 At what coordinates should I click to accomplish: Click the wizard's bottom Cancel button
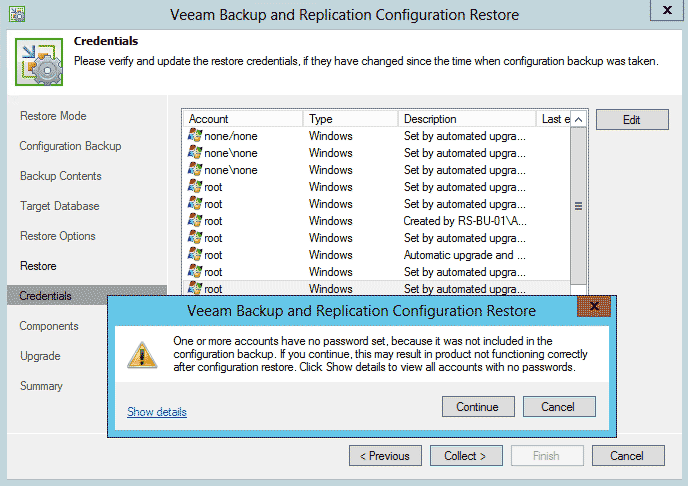(x=628, y=456)
